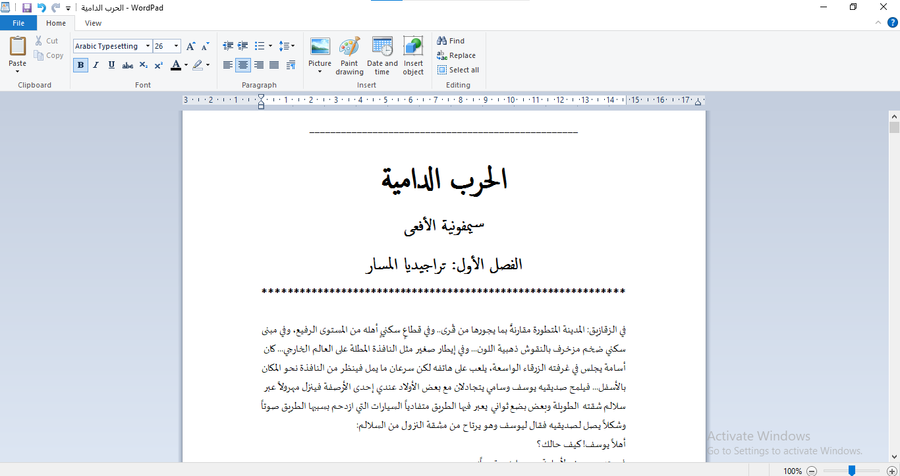The height and width of the screenshot is (476, 900).
Task: Toggle Bold formatting
Action: (80, 65)
